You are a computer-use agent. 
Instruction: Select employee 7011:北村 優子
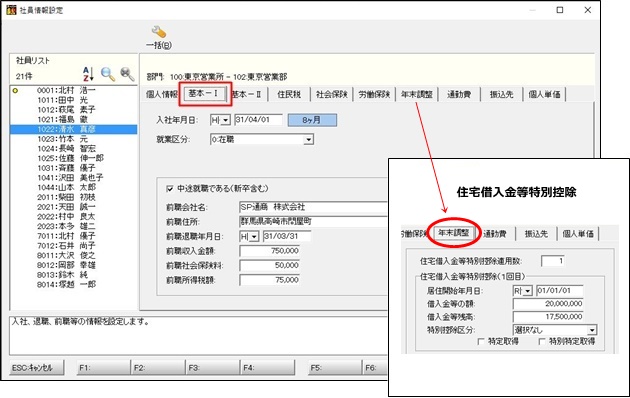coord(66,236)
